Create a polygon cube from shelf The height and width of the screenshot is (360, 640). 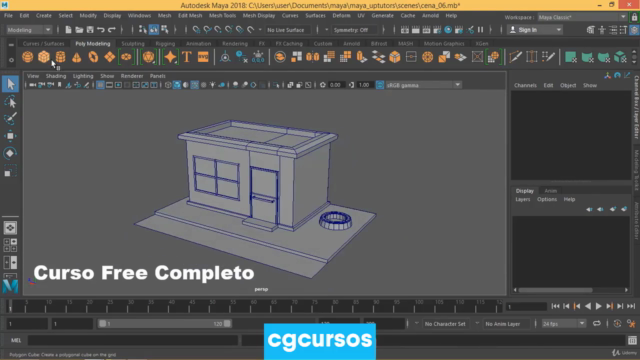(x=44, y=57)
